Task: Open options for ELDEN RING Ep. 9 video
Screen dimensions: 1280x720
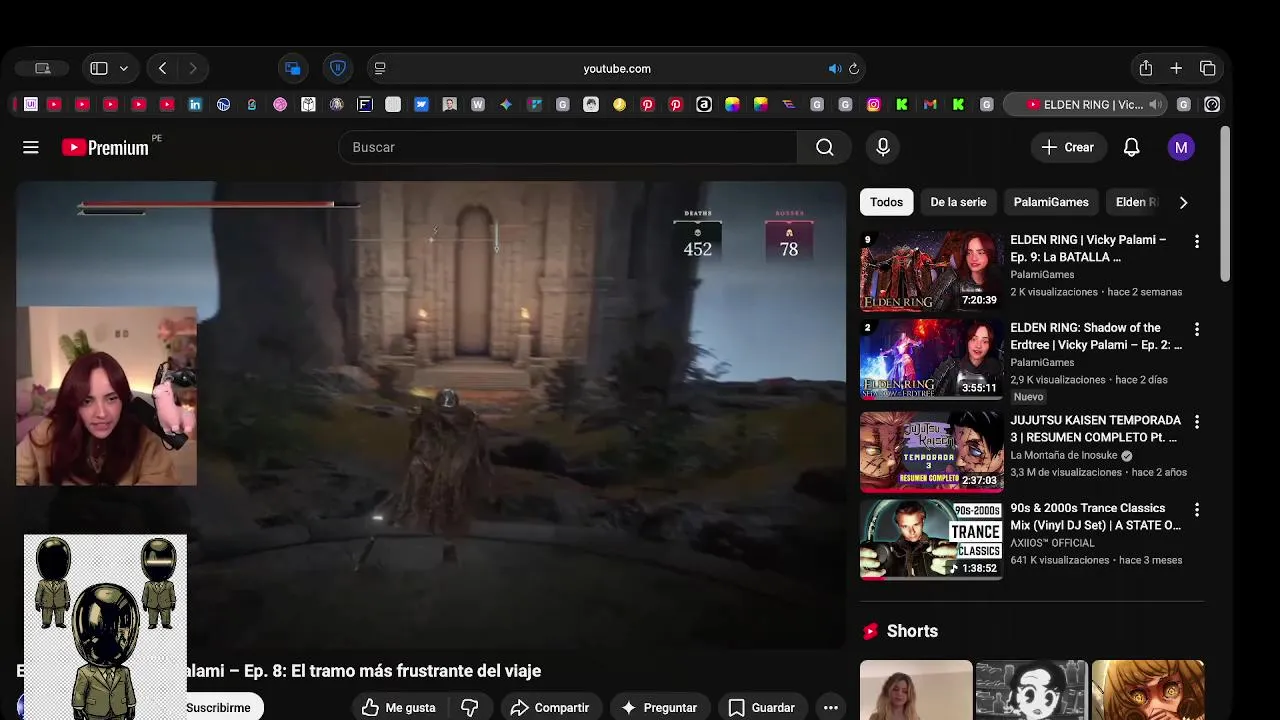Action: 1196,241
